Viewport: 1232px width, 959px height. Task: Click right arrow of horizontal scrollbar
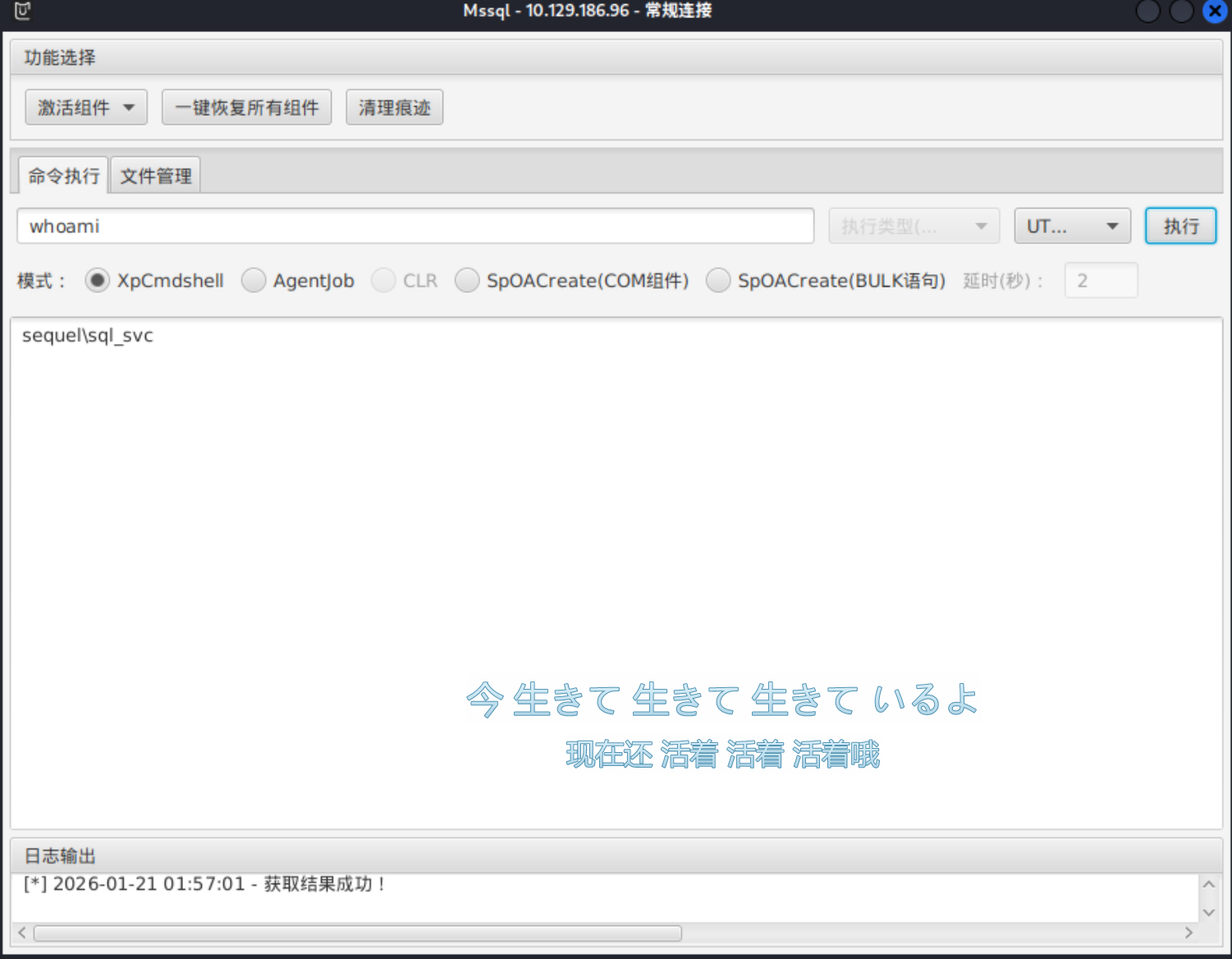[x=1188, y=933]
